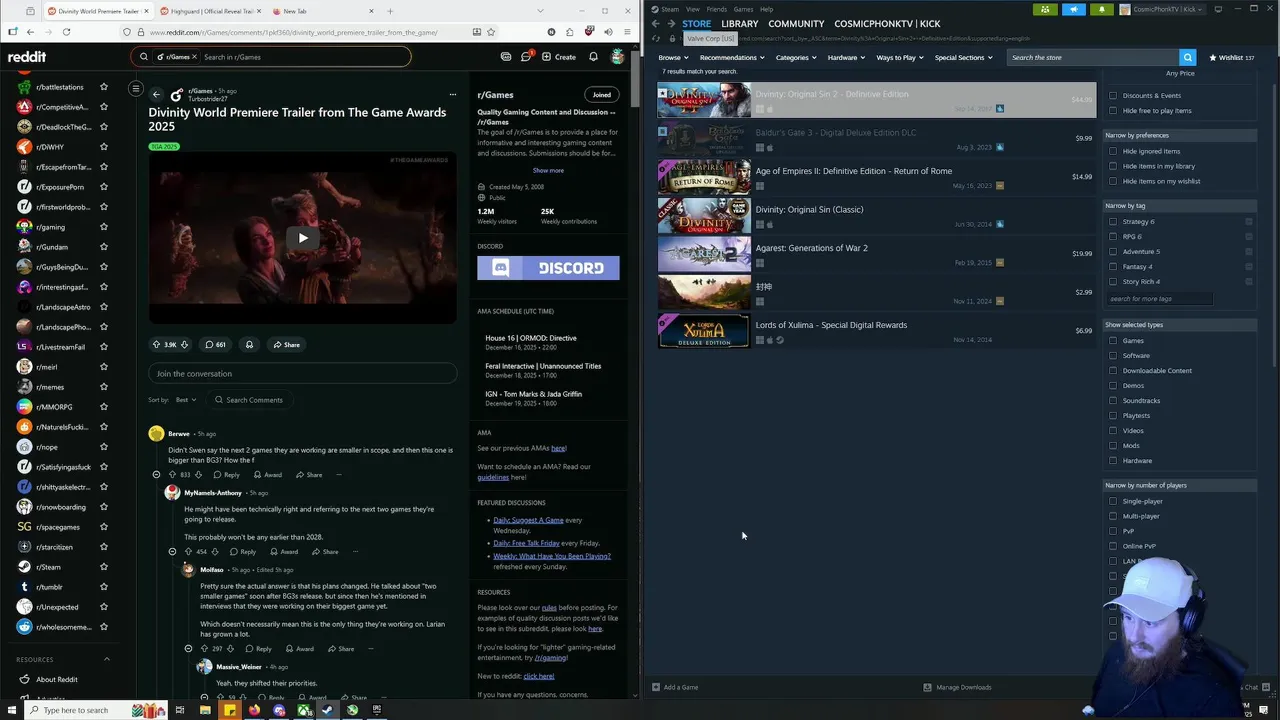Image resolution: width=1280 pixels, height=720 pixels.
Task: Open Steam announcements megaphone icon
Action: [x=1074, y=10]
